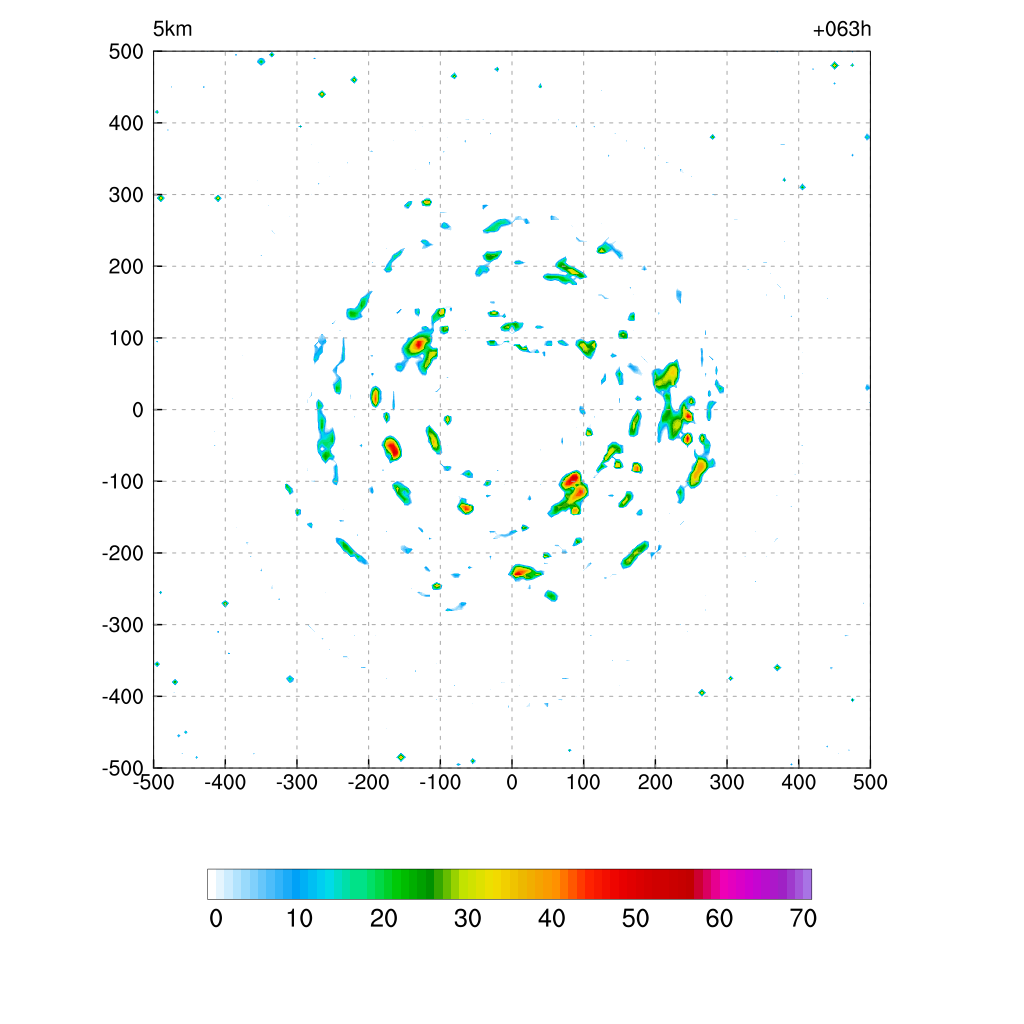Viewport: 1024px width, 1024px height.
Task: Select the y-axis tick label "300"
Action: point(126,195)
